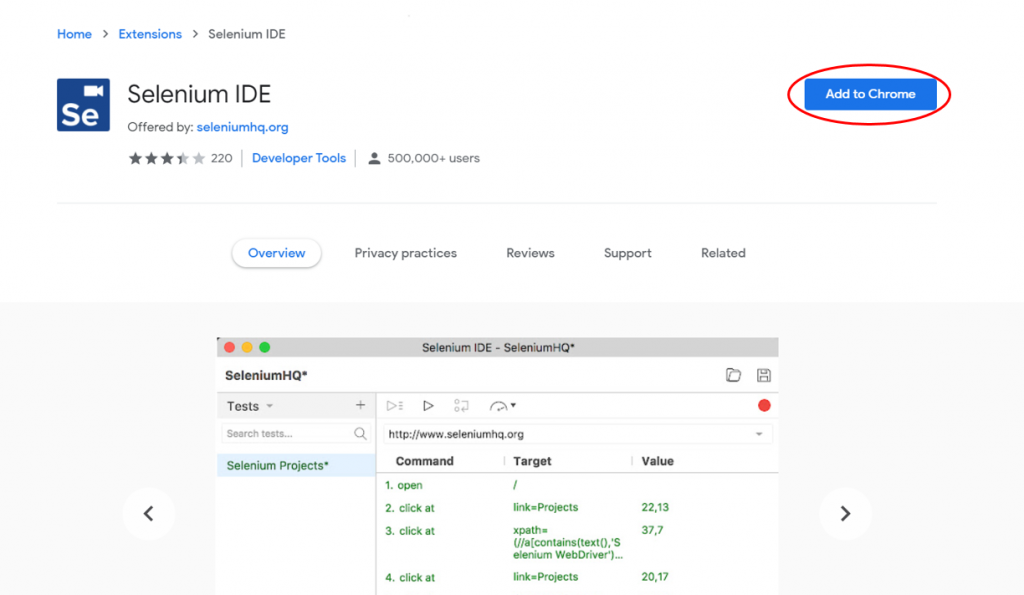The width and height of the screenshot is (1024, 595).
Task: Open the Home breadcrumb link
Action: pos(74,34)
